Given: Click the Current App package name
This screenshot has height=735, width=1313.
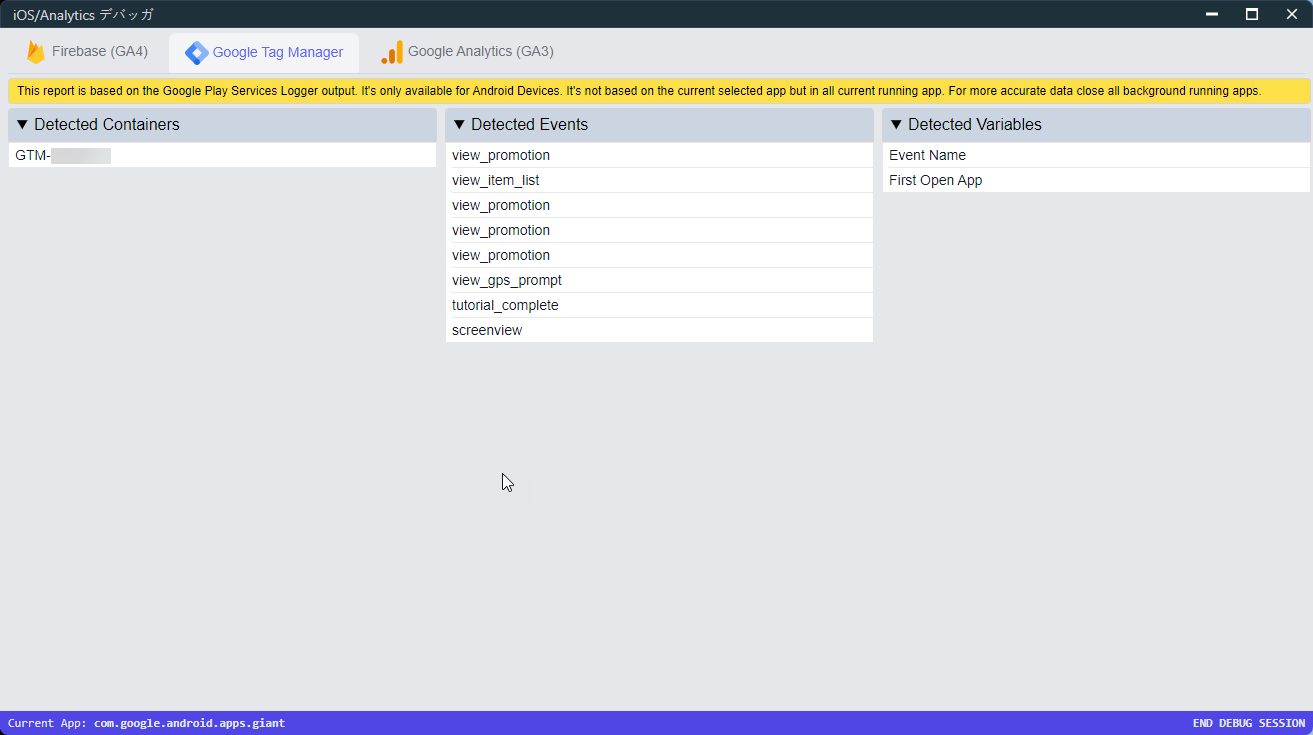Looking at the screenshot, I should pos(189,723).
